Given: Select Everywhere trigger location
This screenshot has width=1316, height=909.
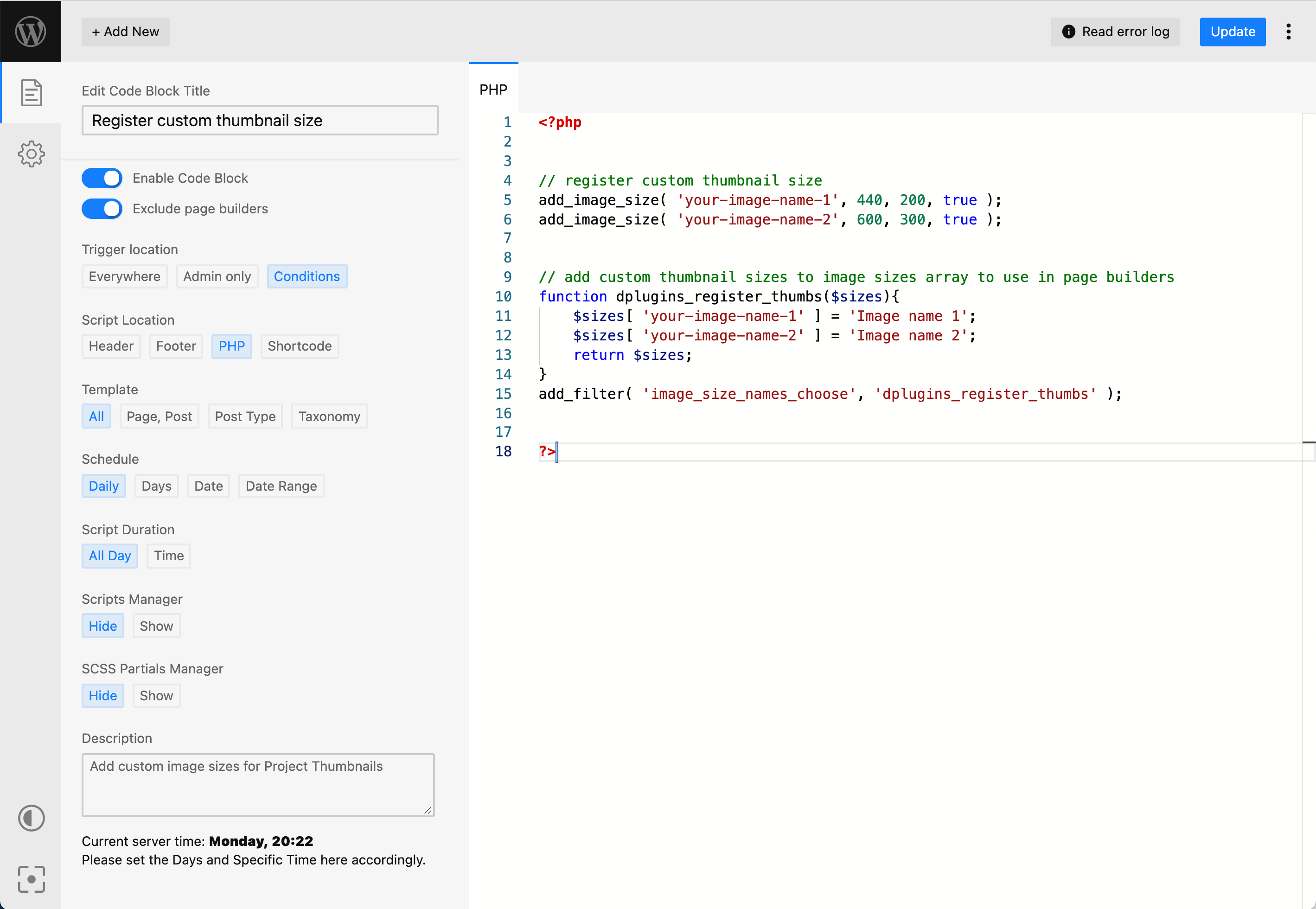Looking at the screenshot, I should [x=124, y=276].
